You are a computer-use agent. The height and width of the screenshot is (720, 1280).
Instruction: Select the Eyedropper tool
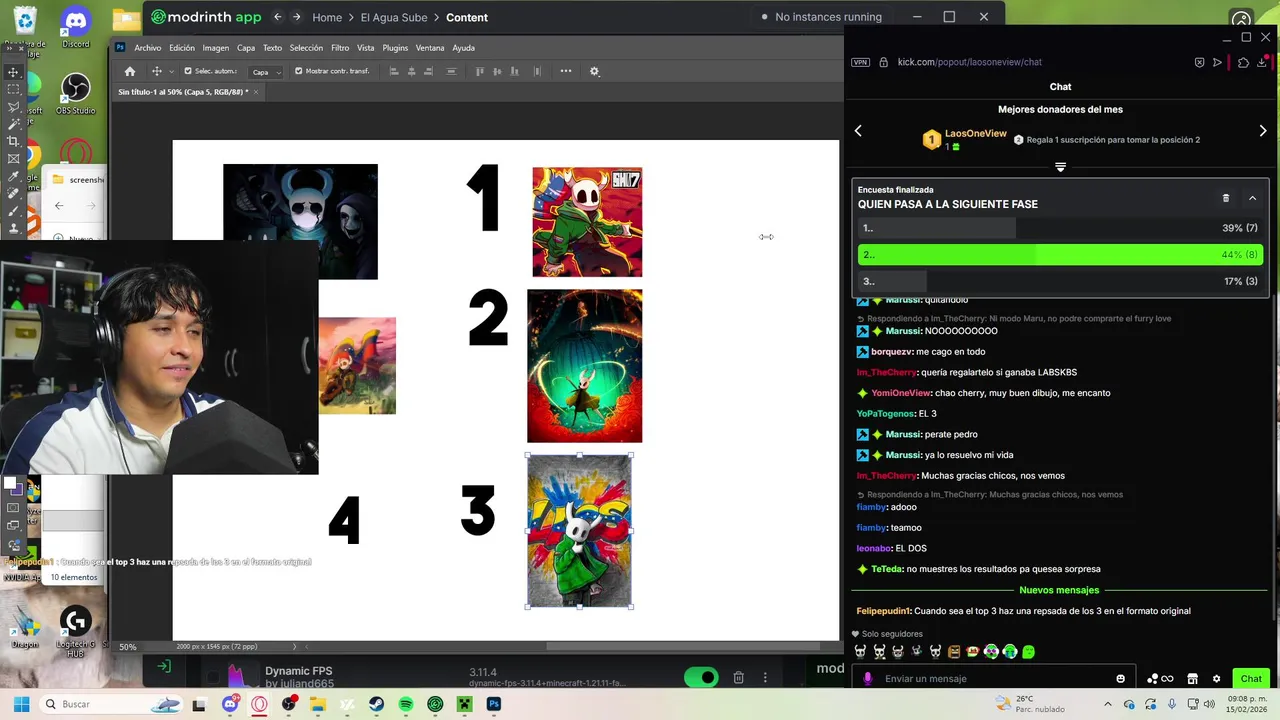point(13,176)
